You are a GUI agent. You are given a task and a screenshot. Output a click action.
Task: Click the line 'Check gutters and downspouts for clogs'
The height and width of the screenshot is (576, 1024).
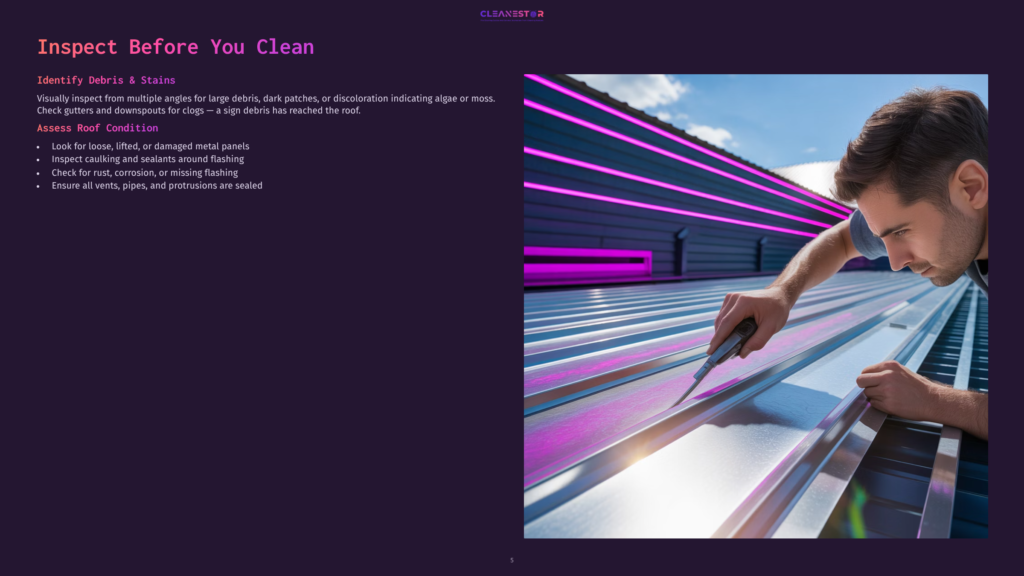point(199,110)
